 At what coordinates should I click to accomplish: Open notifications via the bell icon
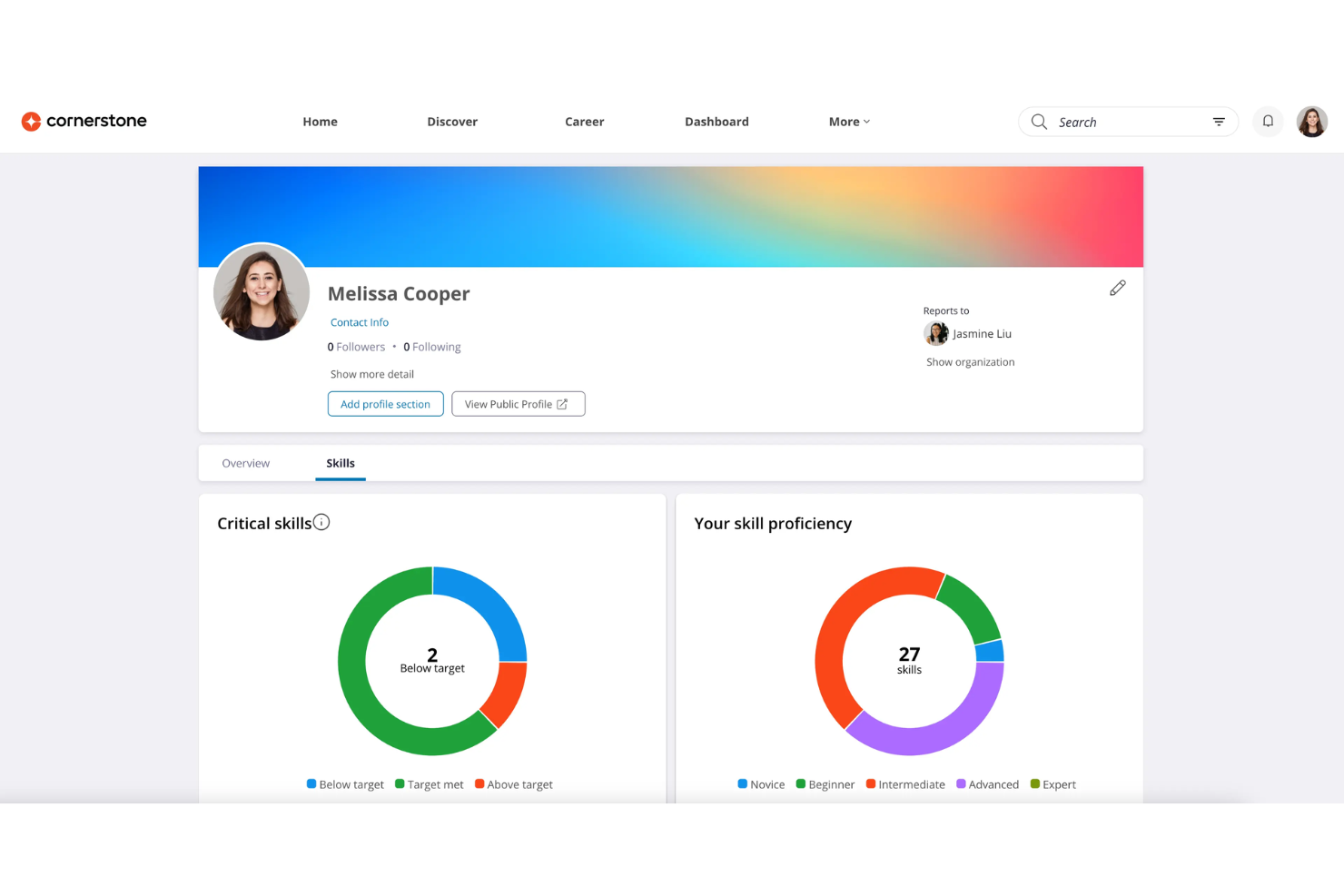[x=1268, y=121]
